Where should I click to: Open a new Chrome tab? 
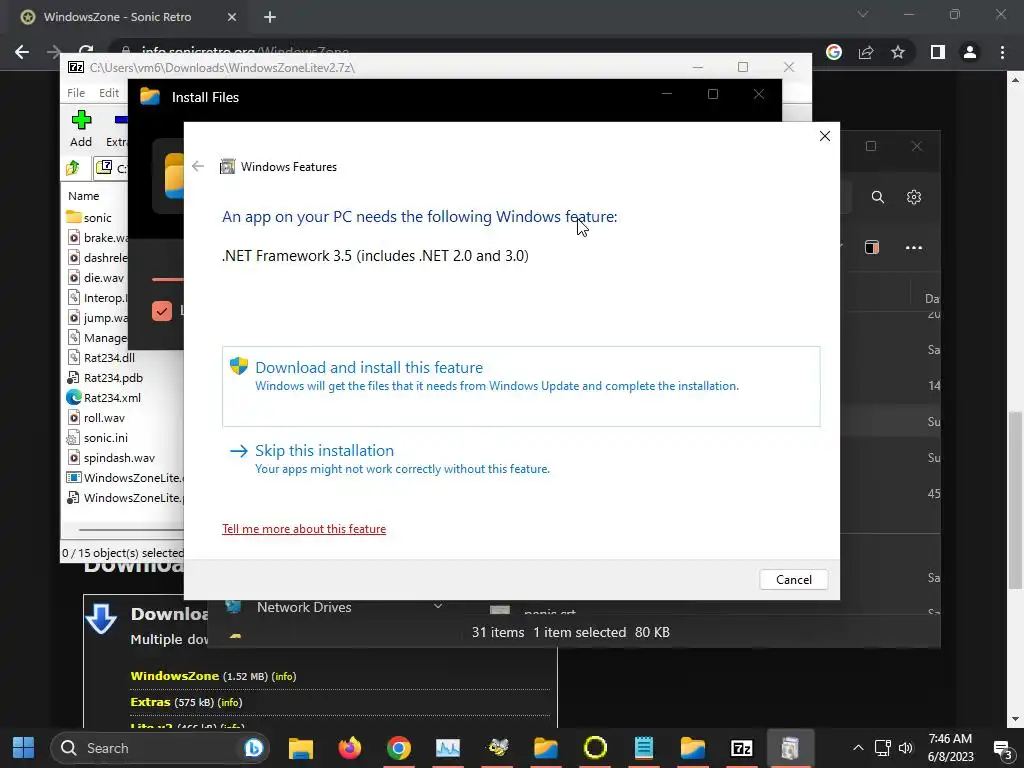[270, 17]
